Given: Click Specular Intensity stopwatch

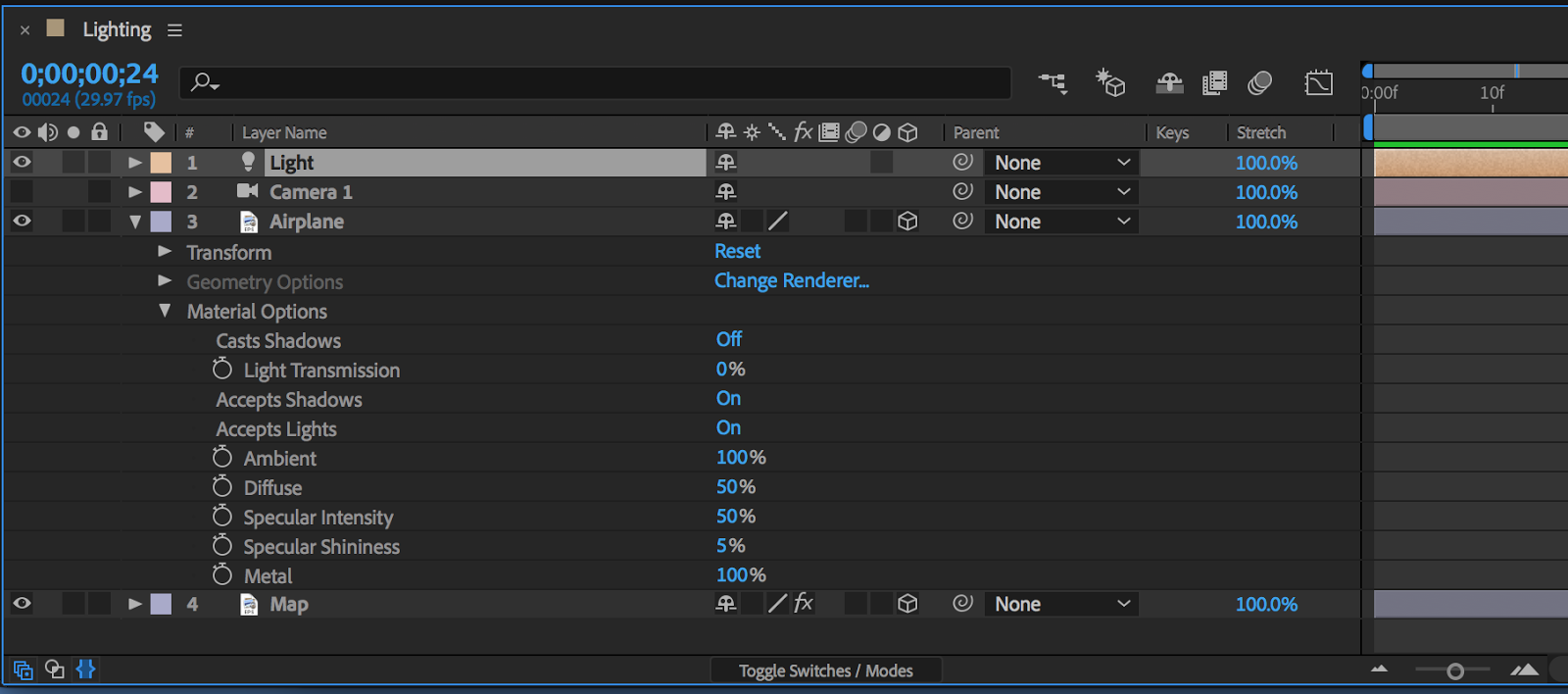Looking at the screenshot, I should 222,516.
